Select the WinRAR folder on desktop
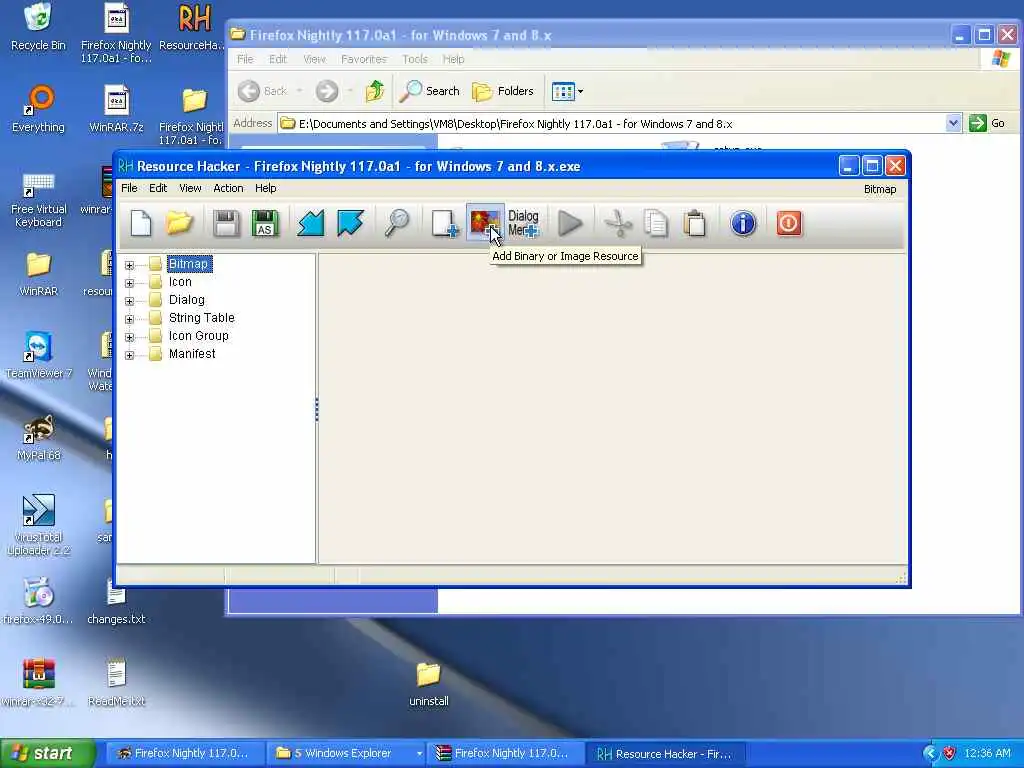The height and width of the screenshot is (768, 1024). tap(38, 274)
